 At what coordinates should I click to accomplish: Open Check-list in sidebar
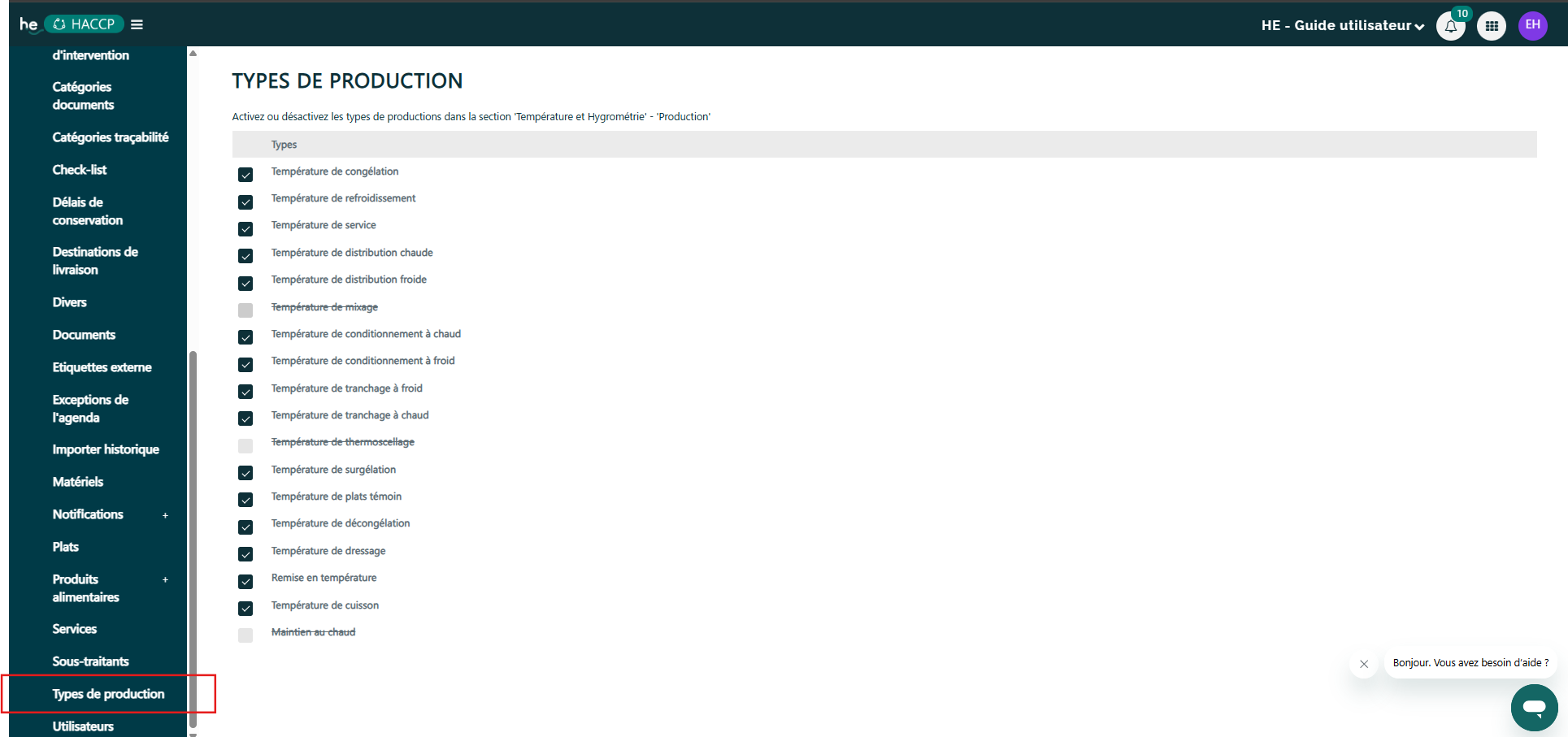click(x=80, y=170)
